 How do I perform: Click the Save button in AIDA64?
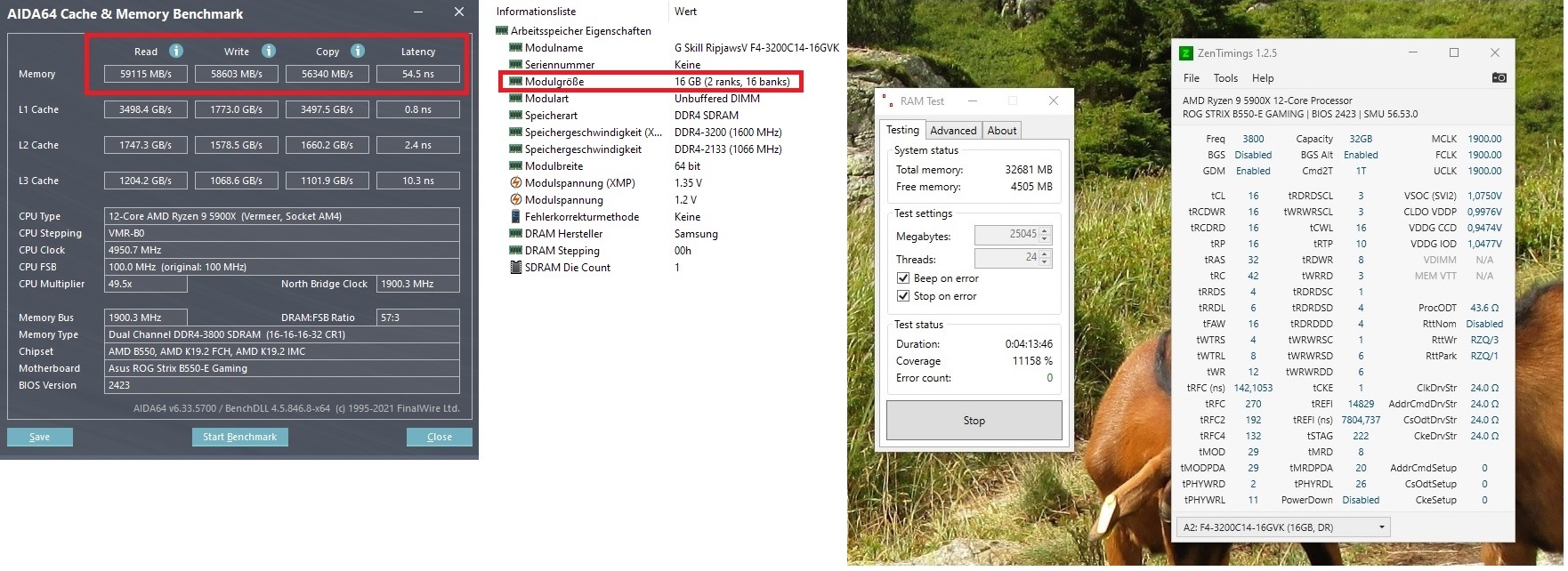(40, 437)
